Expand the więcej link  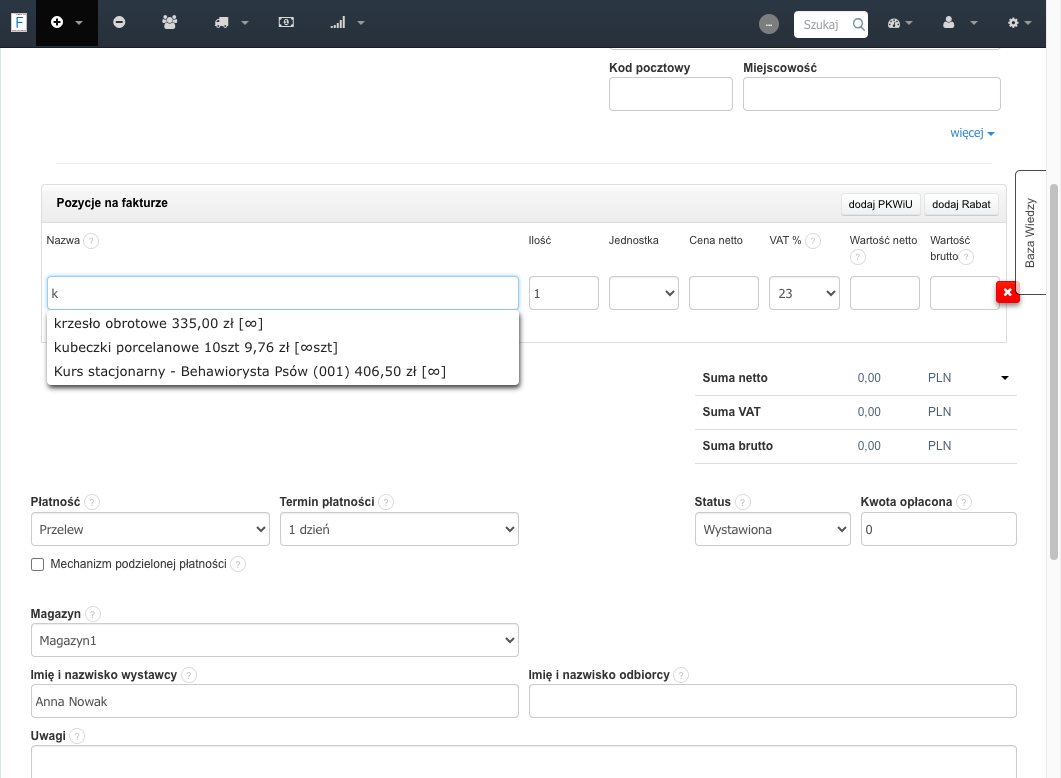[972, 133]
